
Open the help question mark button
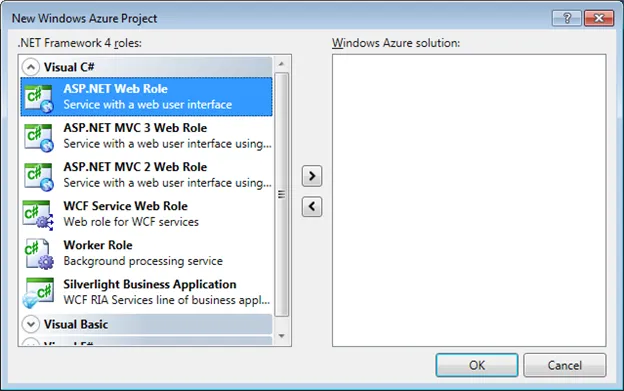tap(567, 18)
